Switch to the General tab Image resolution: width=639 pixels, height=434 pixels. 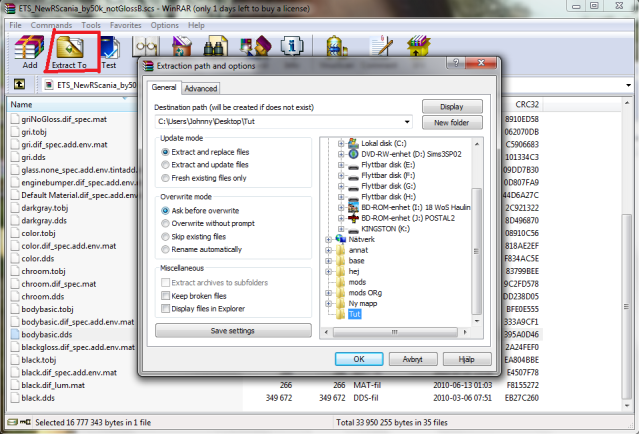coord(164,87)
